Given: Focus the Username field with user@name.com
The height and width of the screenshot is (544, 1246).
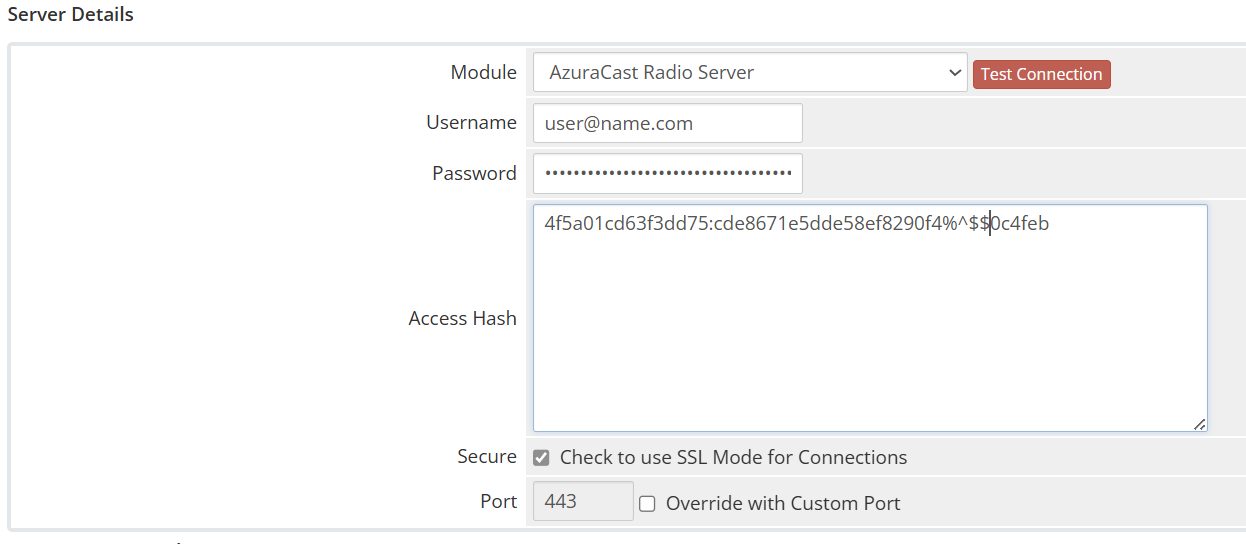Looking at the screenshot, I should (x=667, y=123).
